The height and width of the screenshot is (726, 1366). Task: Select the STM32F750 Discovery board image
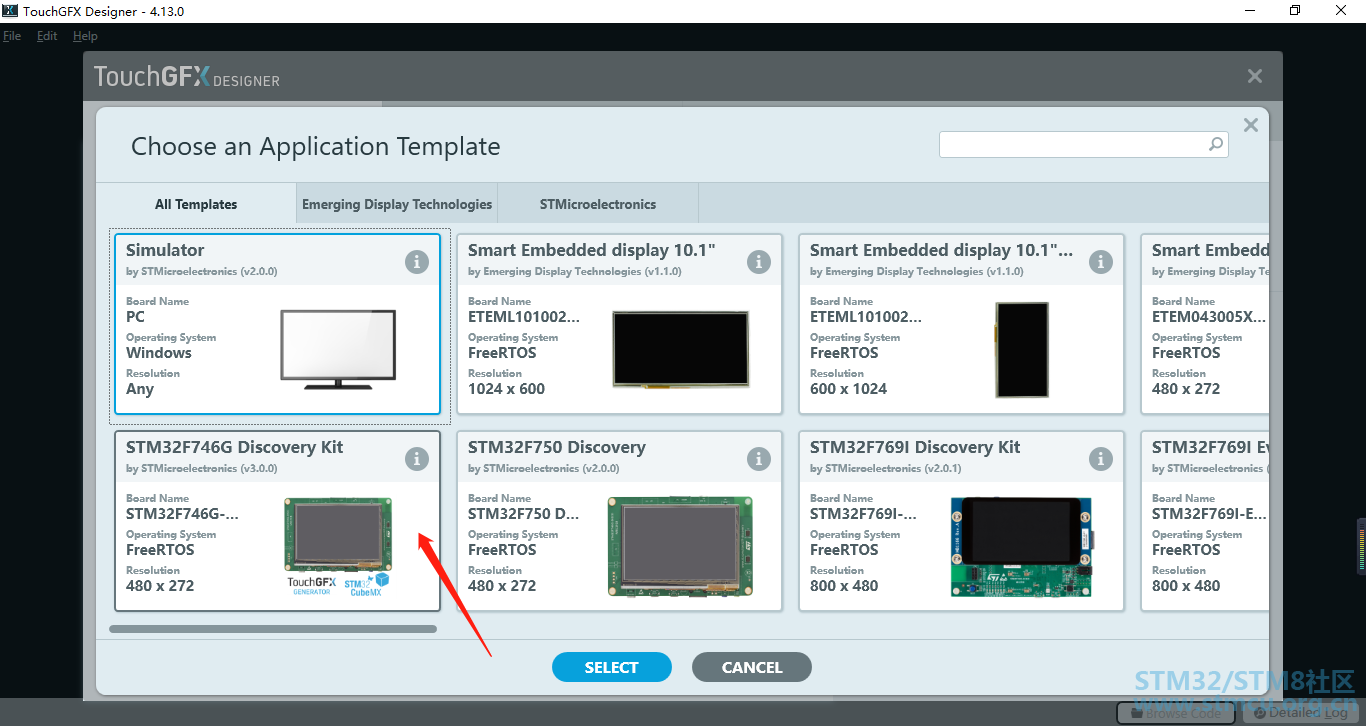680,546
